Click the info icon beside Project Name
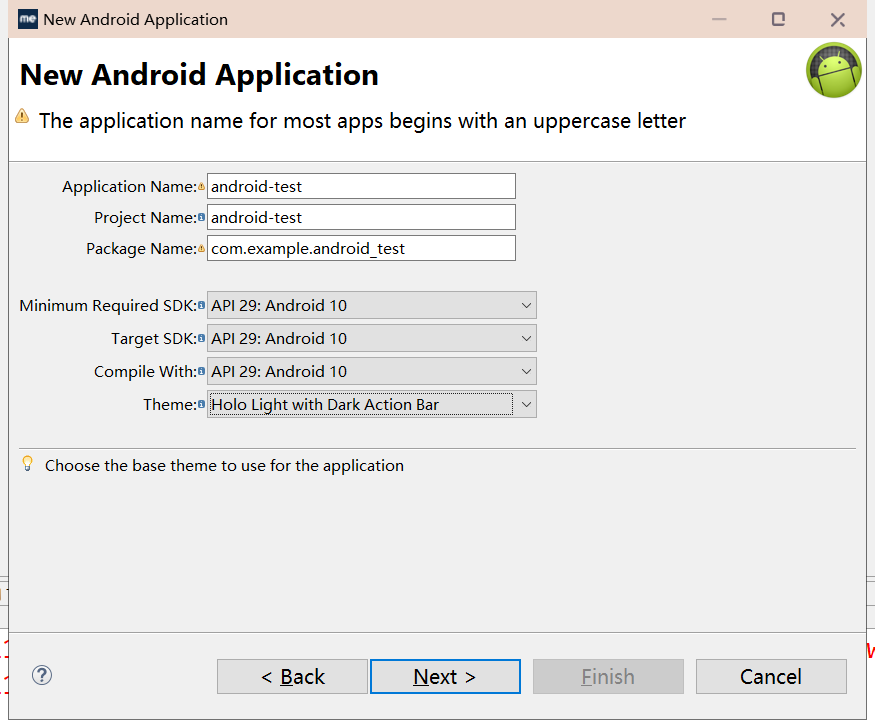This screenshot has height=728, width=875. (x=201, y=217)
